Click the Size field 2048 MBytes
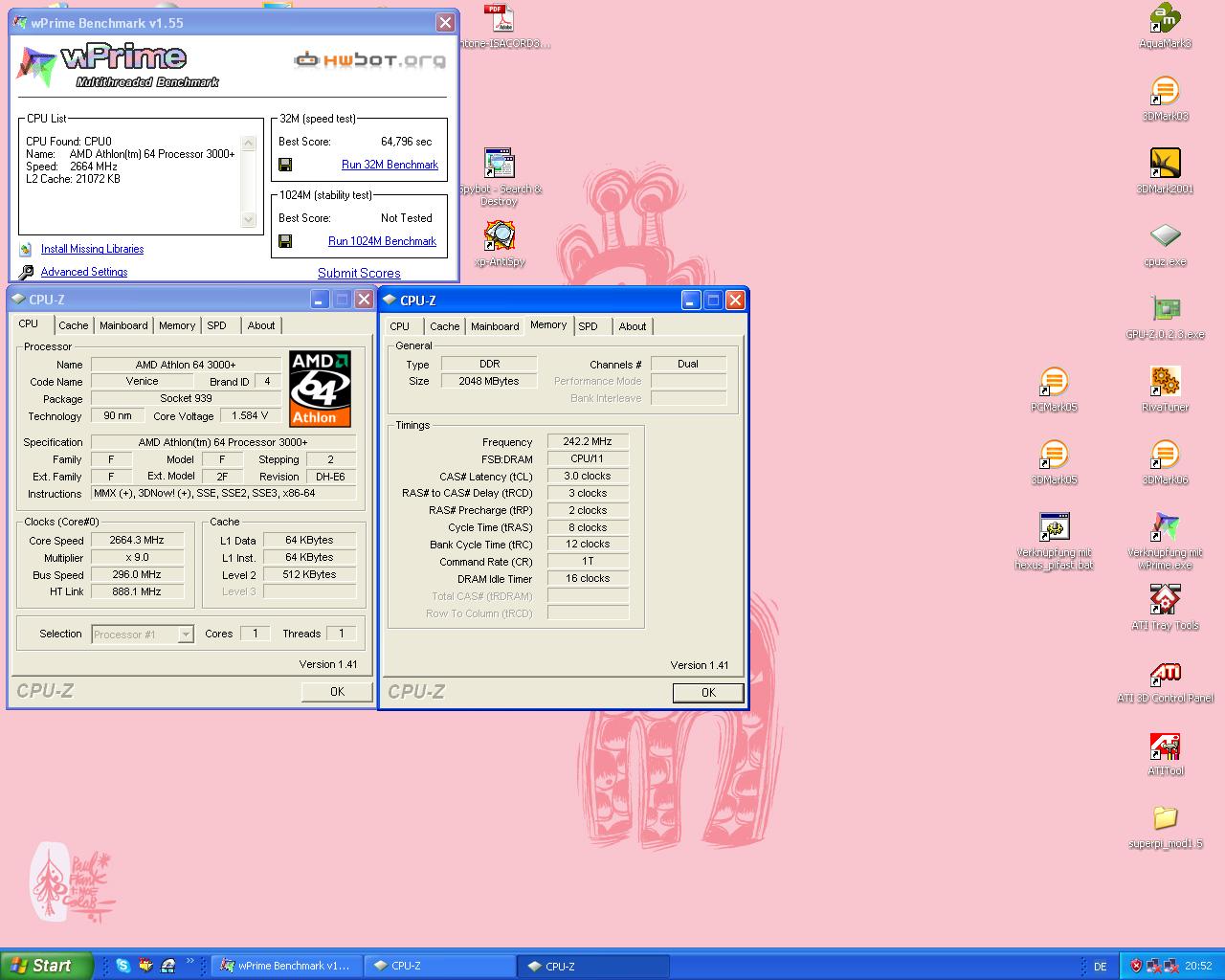The height and width of the screenshot is (980, 1225). (488, 381)
